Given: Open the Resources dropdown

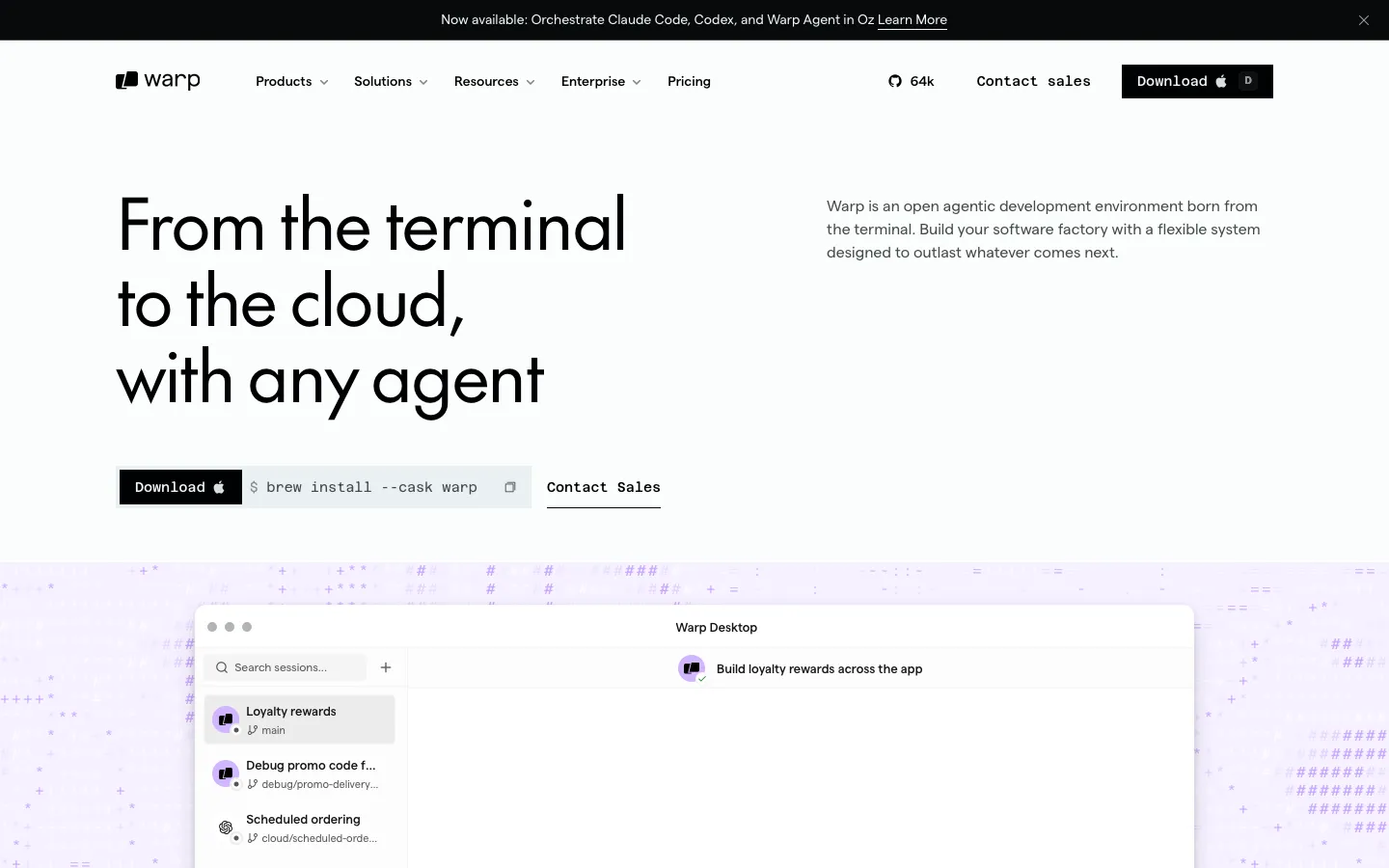Looking at the screenshot, I should pyautogui.click(x=494, y=82).
